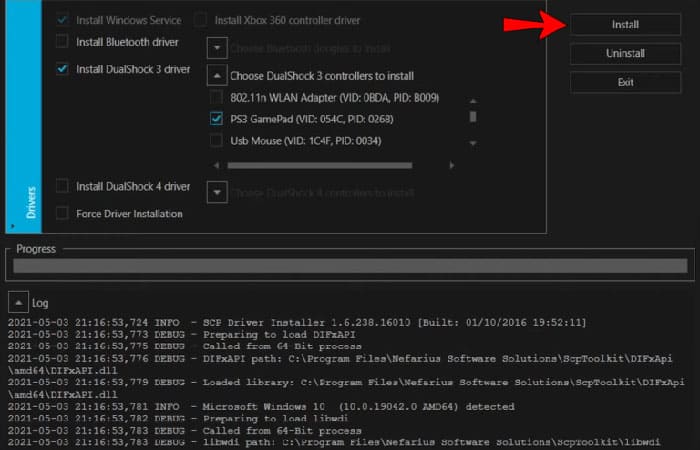Screen dimensions: 700x450
Task: Click the device list vertical scrollbar thumb
Action: coord(473,117)
